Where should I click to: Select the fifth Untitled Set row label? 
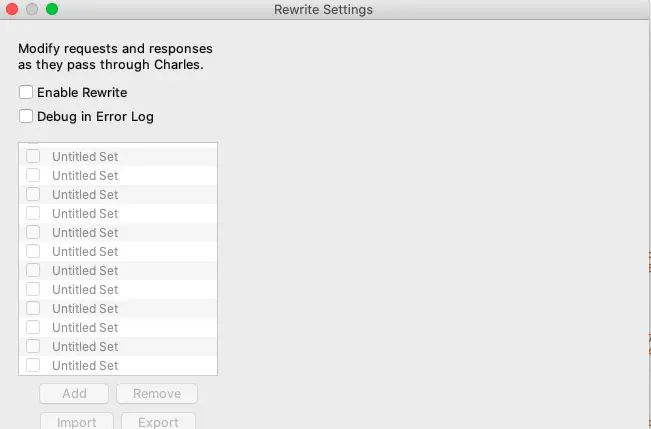point(85,232)
